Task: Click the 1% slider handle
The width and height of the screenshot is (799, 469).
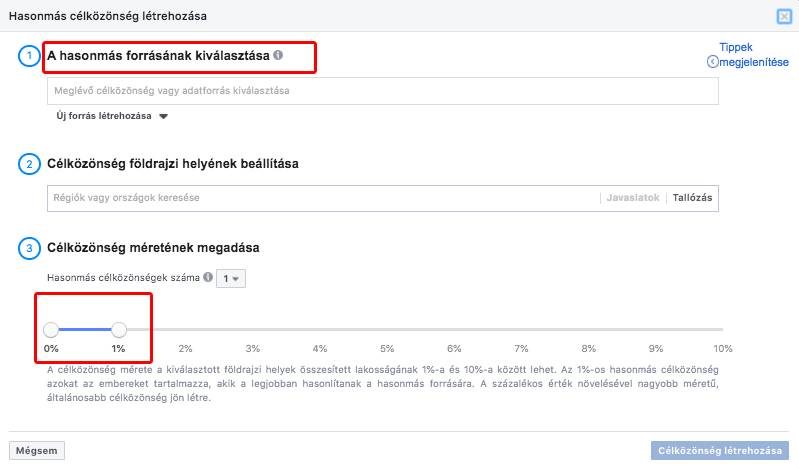Action: (119, 330)
